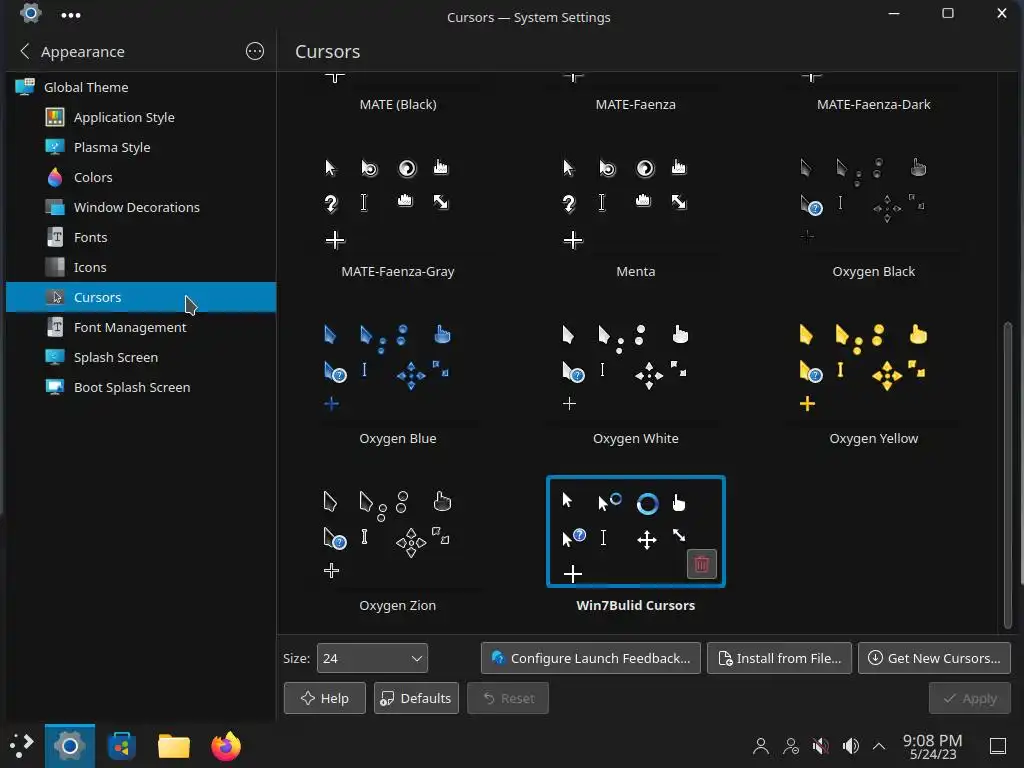The image size is (1024, 768).
Task: Click the MATE (Black) theme label
Action: (x=398, y=104)
